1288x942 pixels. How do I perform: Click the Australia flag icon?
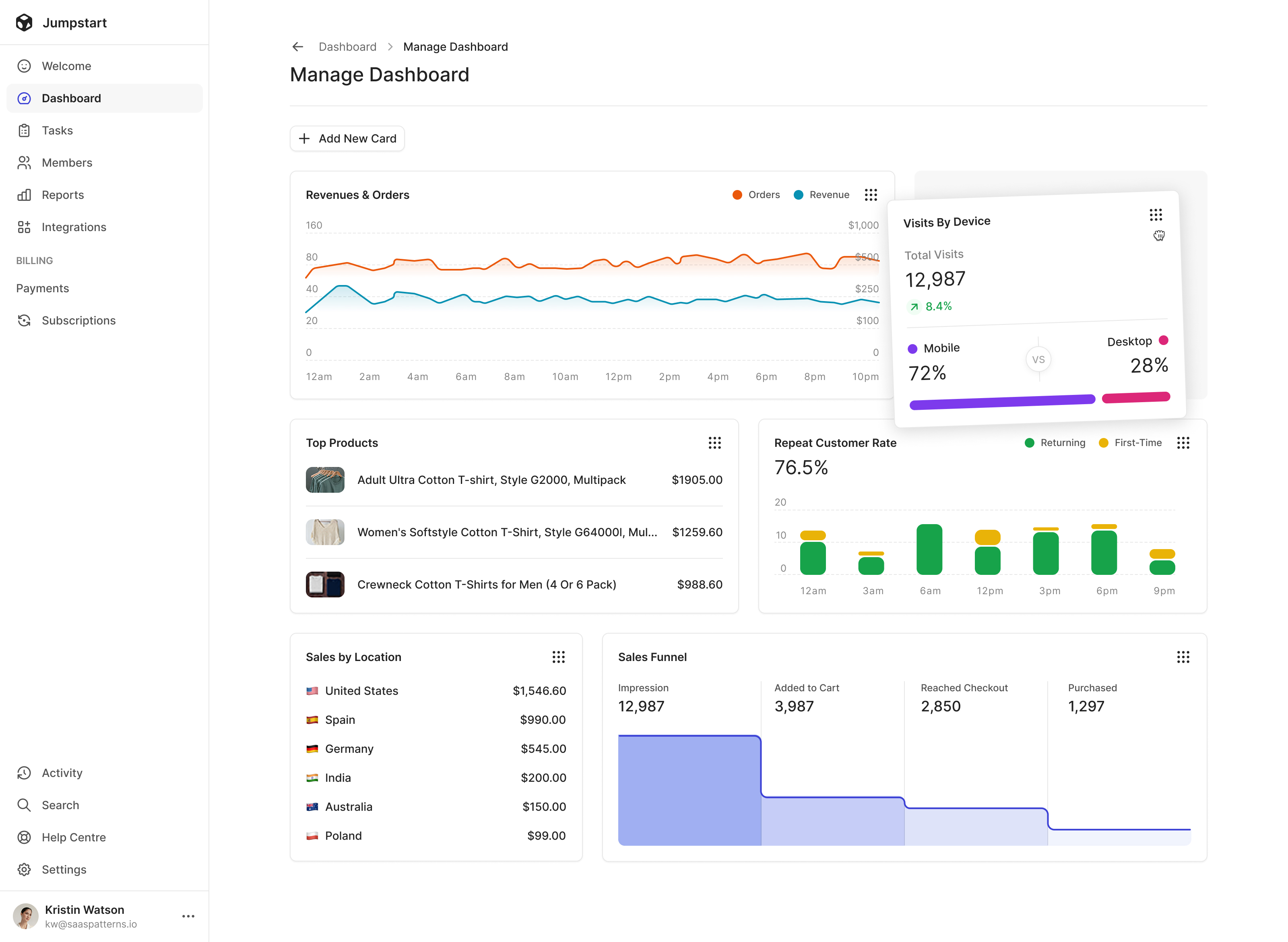312,807
